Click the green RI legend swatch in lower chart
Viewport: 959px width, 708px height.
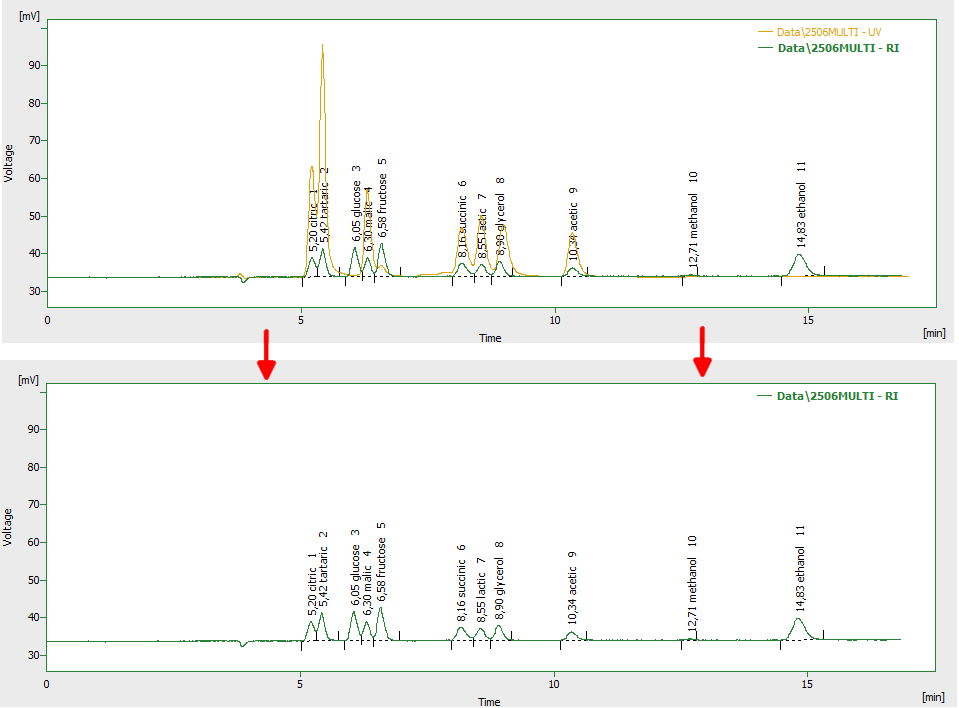(766, 396)
